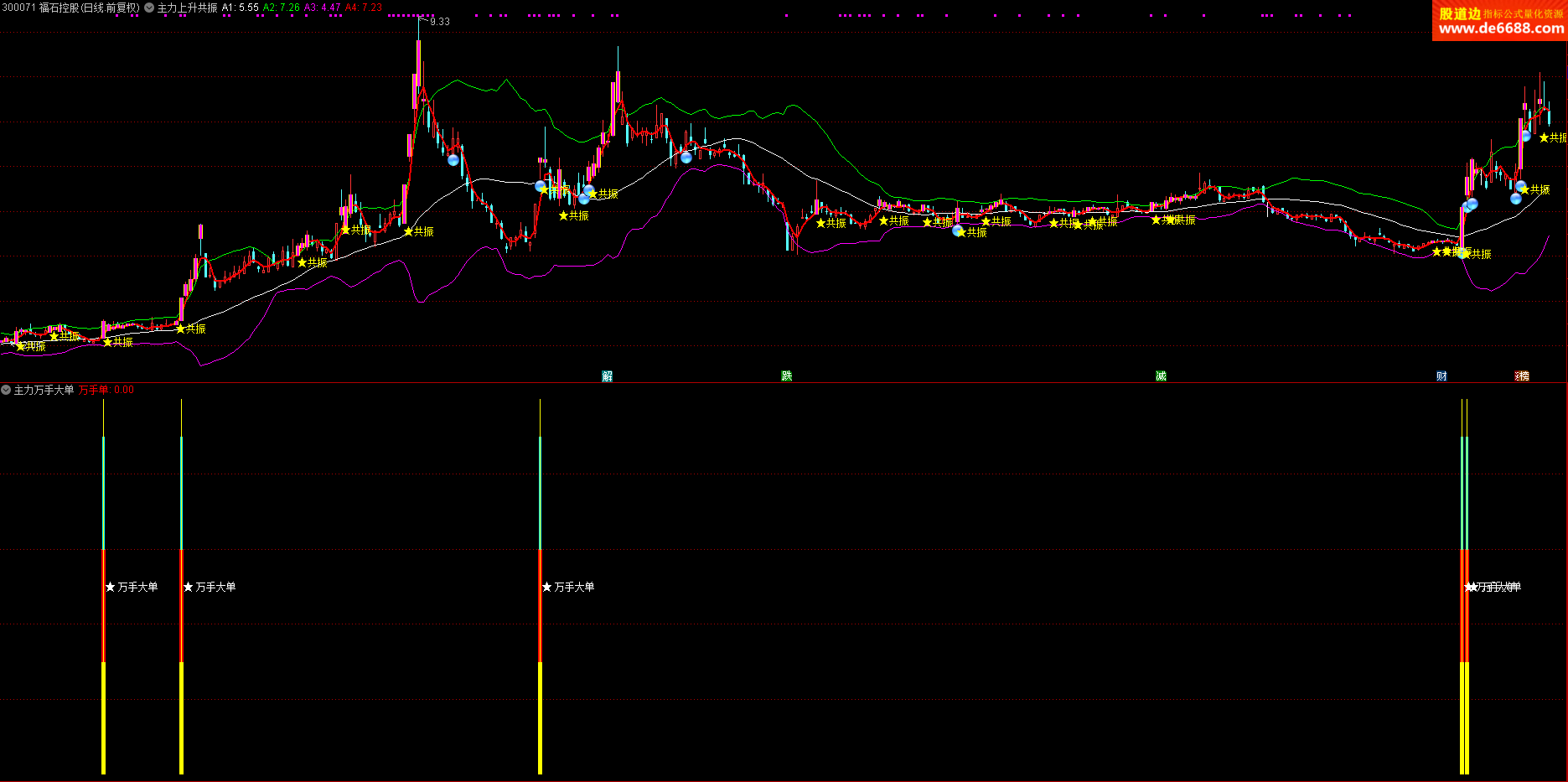Click the stock title 300071 福石控股
The image size is (1568, 782).
coord(70,8)
